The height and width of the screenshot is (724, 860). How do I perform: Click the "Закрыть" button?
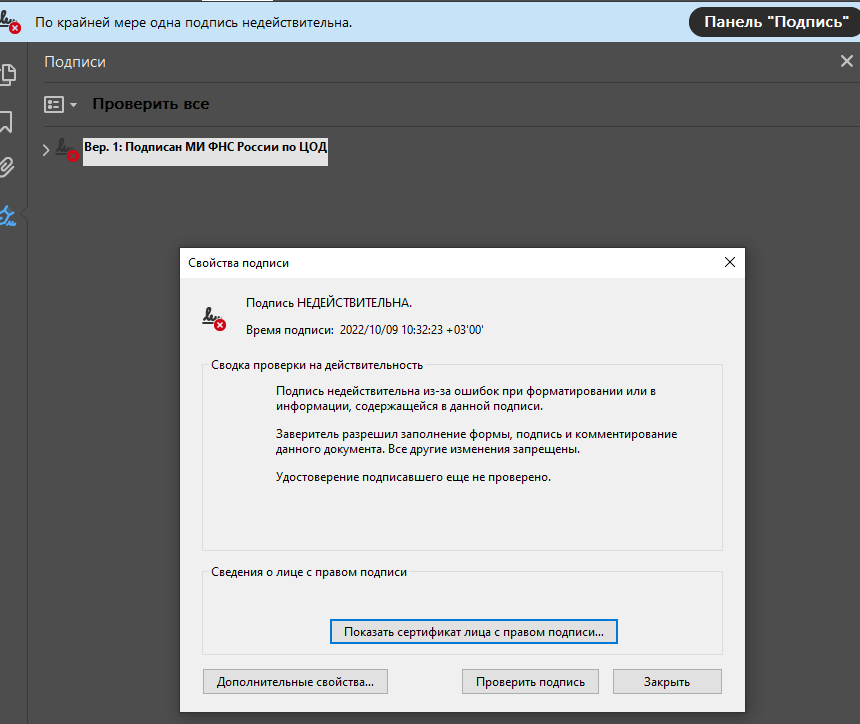[667, 682]
